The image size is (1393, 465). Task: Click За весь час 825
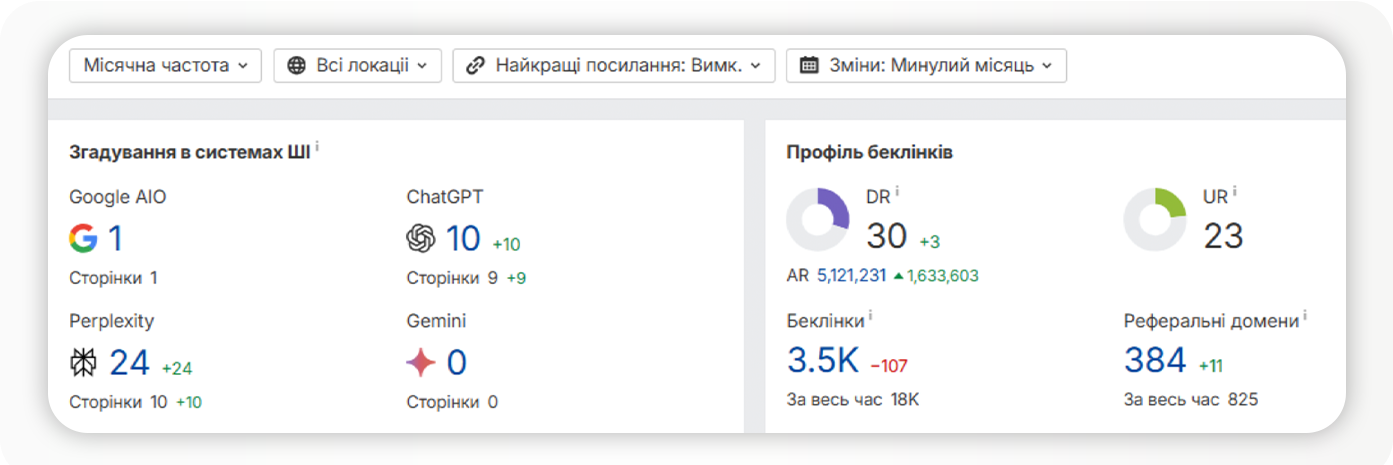(x=1191, y=400)
